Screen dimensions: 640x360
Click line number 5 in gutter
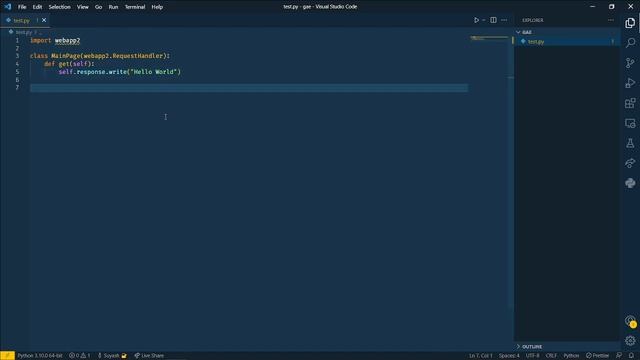pyautogui.click(x=17, y=72)
